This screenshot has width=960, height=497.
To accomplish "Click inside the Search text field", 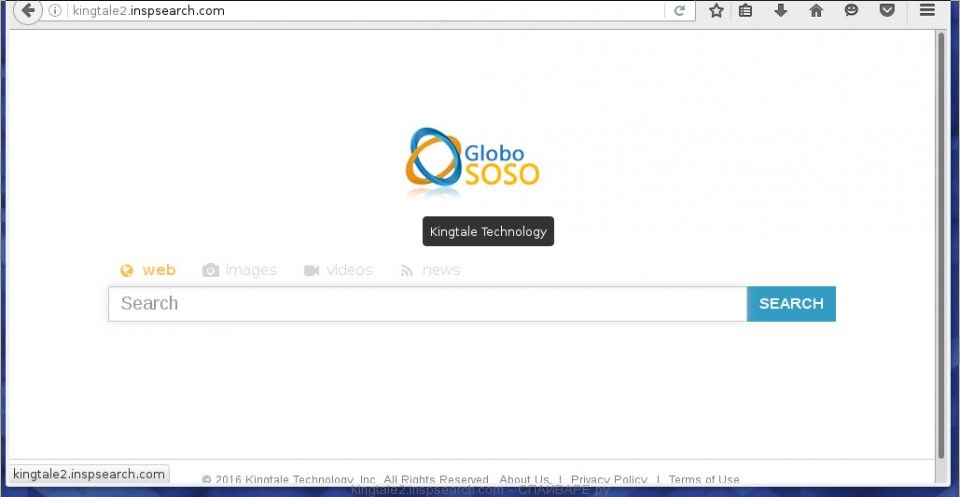I will click(427, 304).
